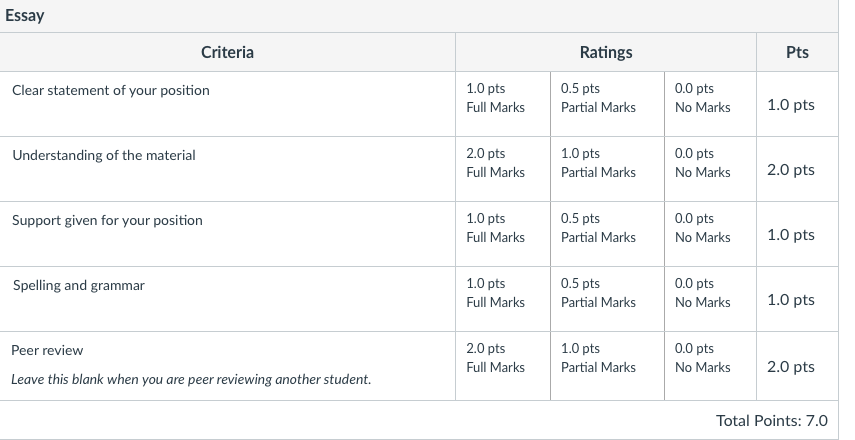
Task: Choose Partial Marks for Spelling and grammar
Action: pos(607,298)
